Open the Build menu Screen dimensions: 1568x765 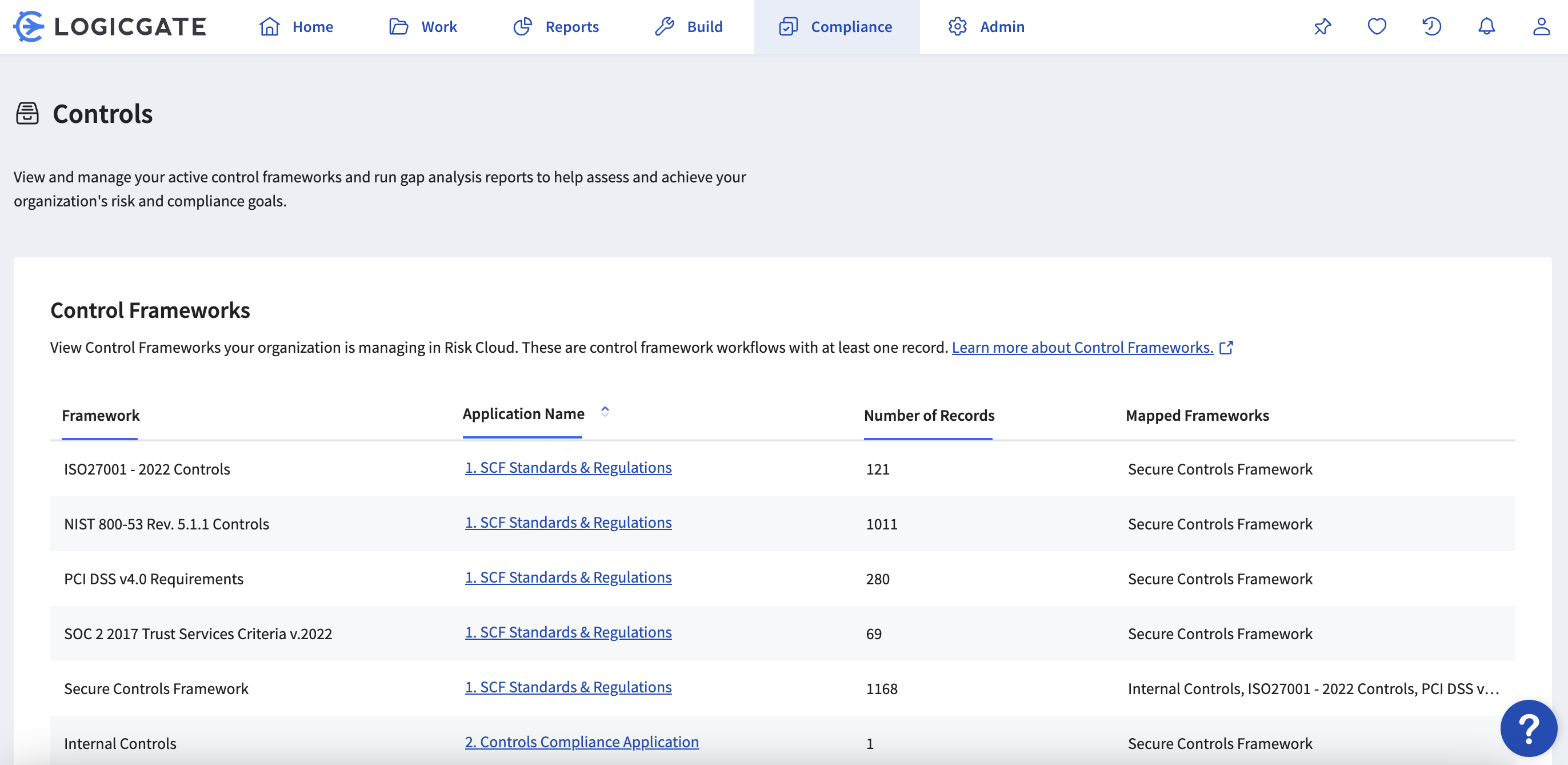coord(689,26)
